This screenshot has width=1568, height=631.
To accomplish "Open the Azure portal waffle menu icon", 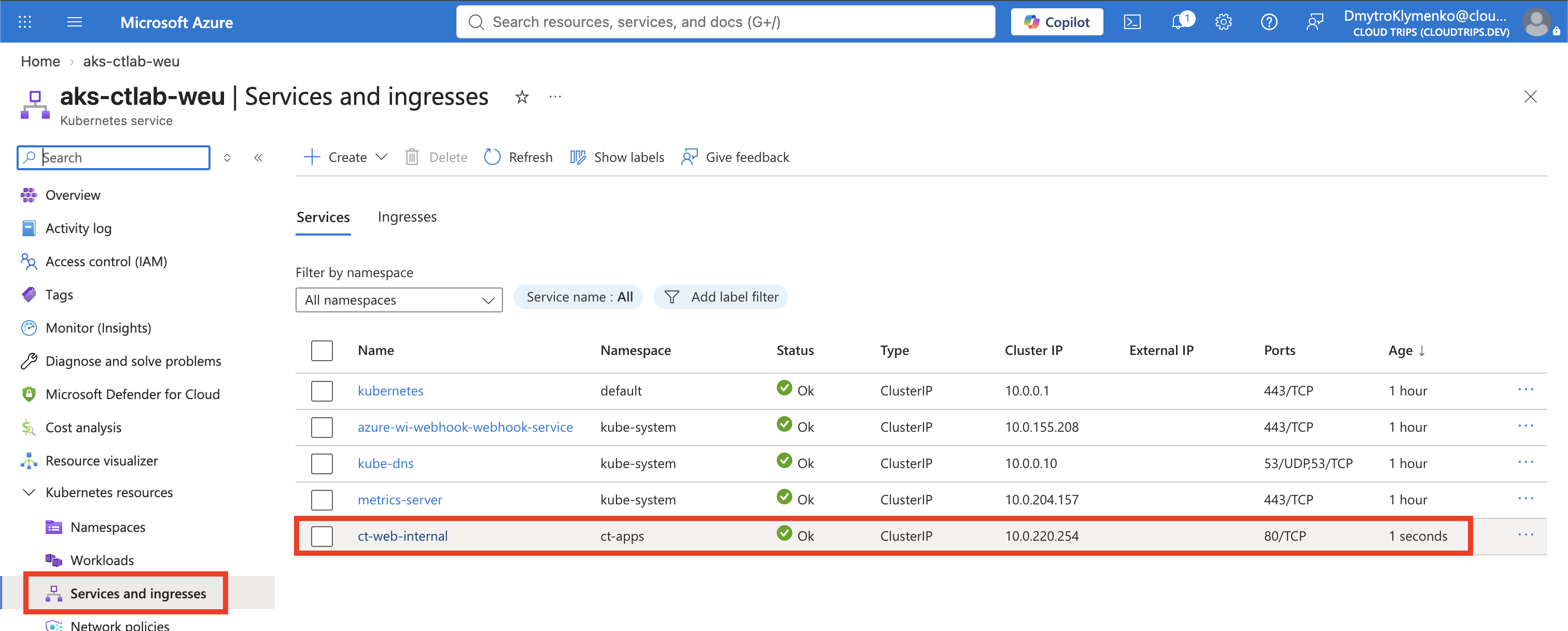I will pos(25,22).
